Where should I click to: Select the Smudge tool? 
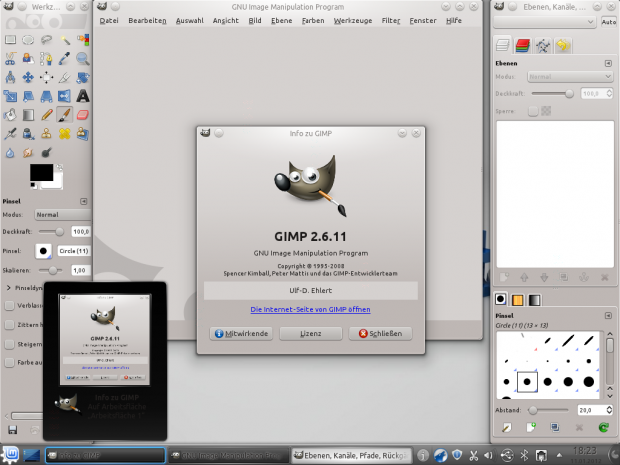click(28, 153)
